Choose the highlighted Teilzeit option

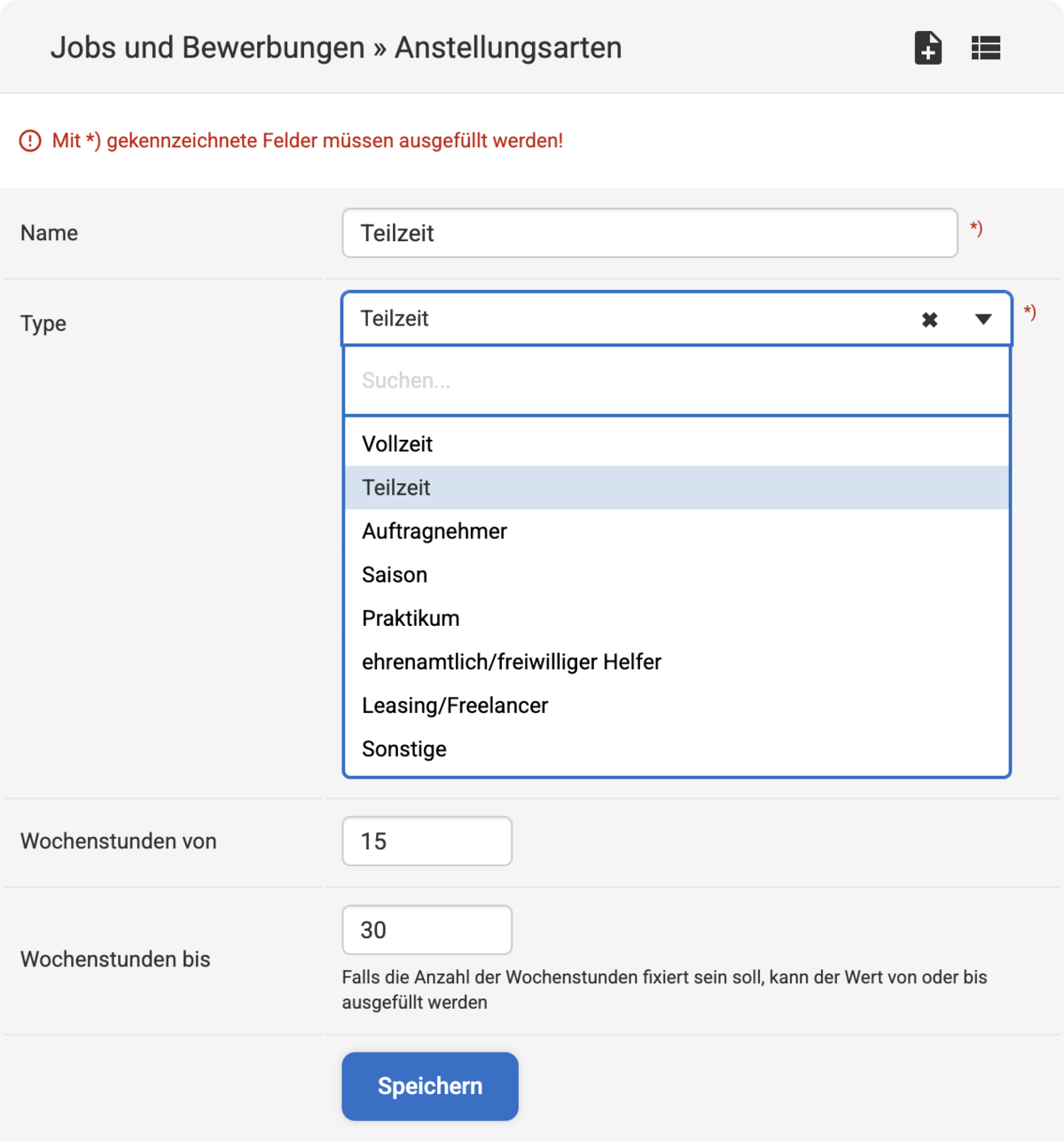[677, 488]
